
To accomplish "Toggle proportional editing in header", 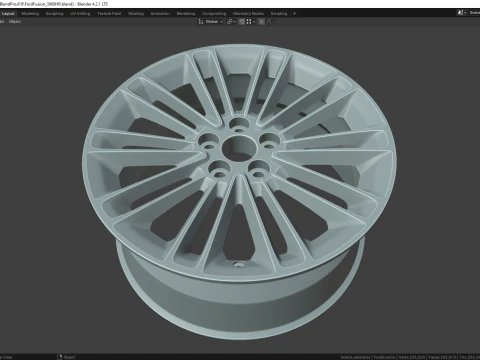I will (x=262, y=22).
